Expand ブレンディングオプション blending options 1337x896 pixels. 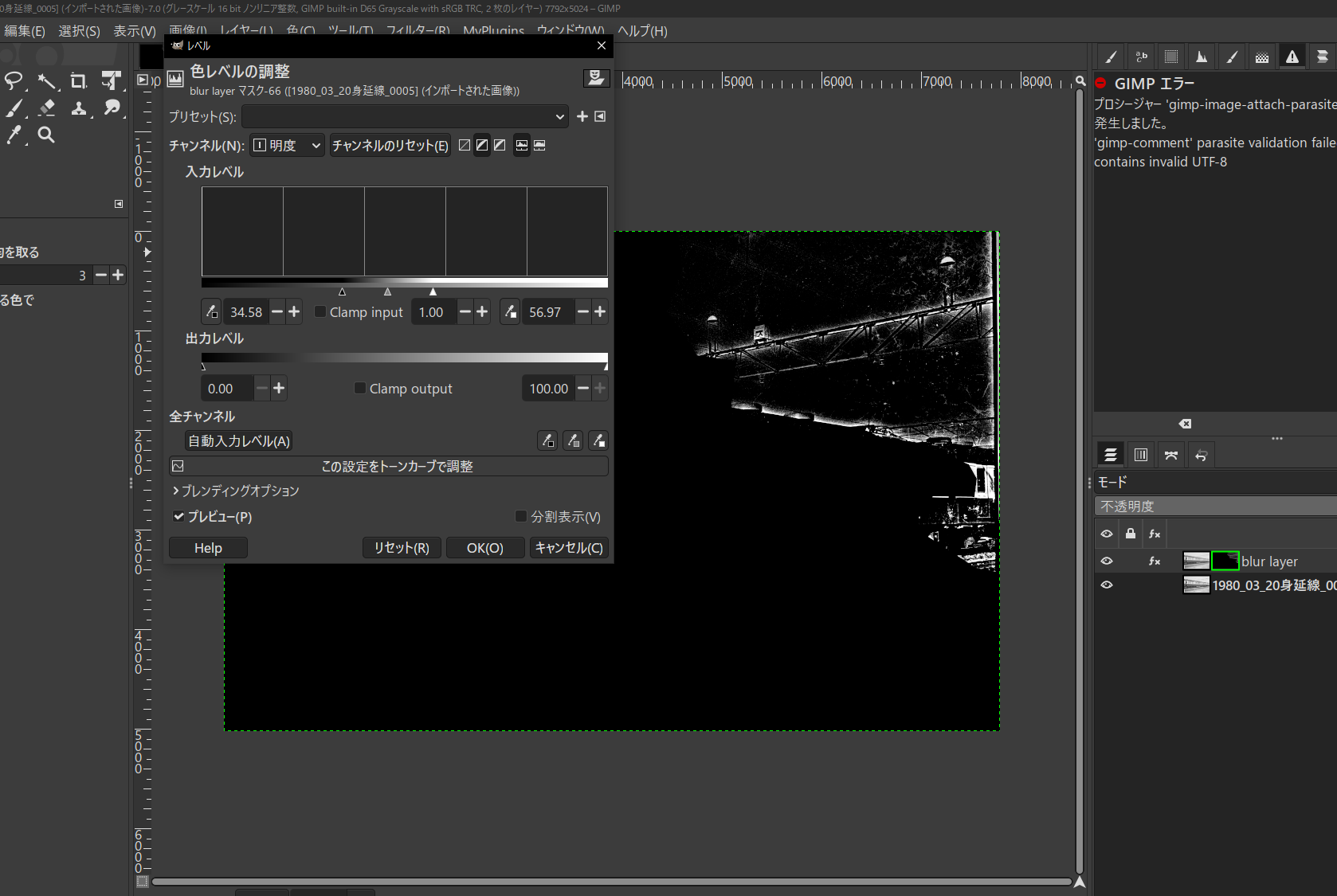coord(236,491)
